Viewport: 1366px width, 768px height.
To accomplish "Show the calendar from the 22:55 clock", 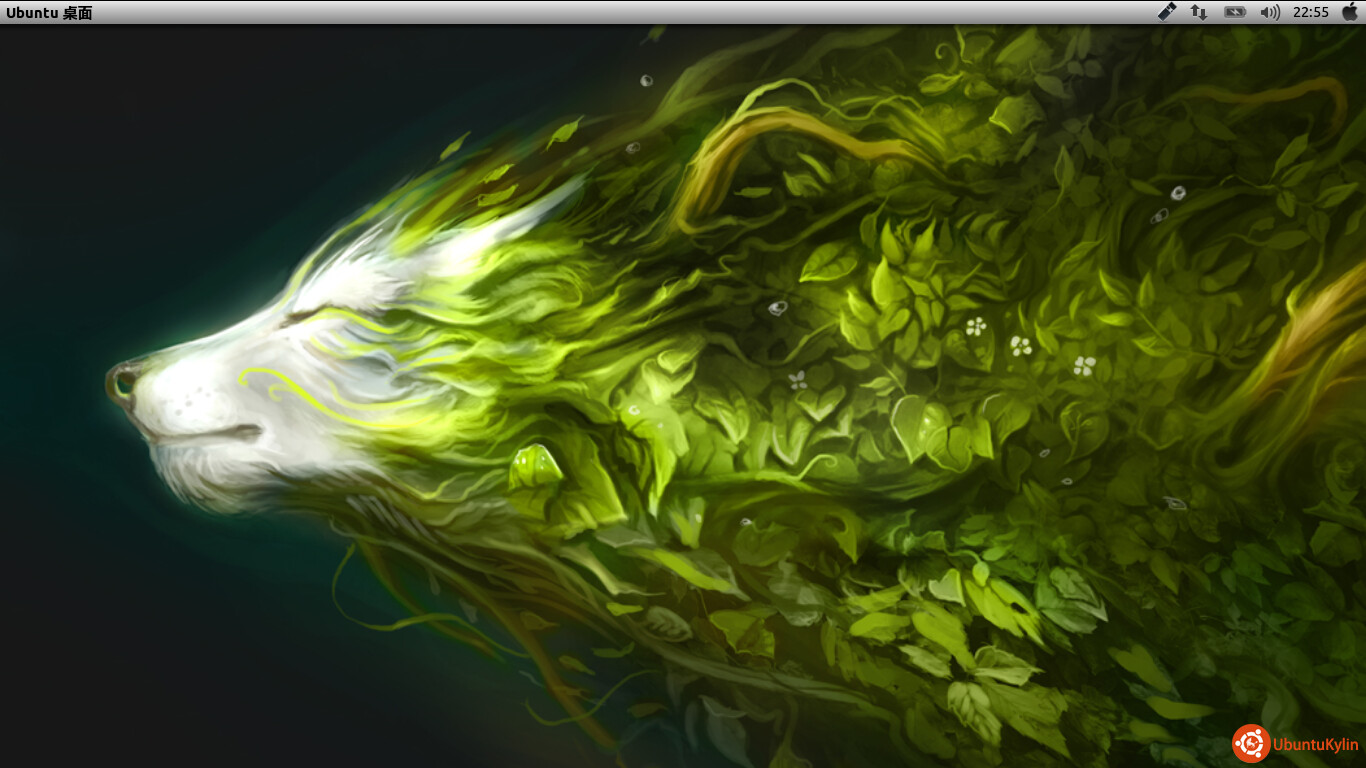I will (1310, 12).
